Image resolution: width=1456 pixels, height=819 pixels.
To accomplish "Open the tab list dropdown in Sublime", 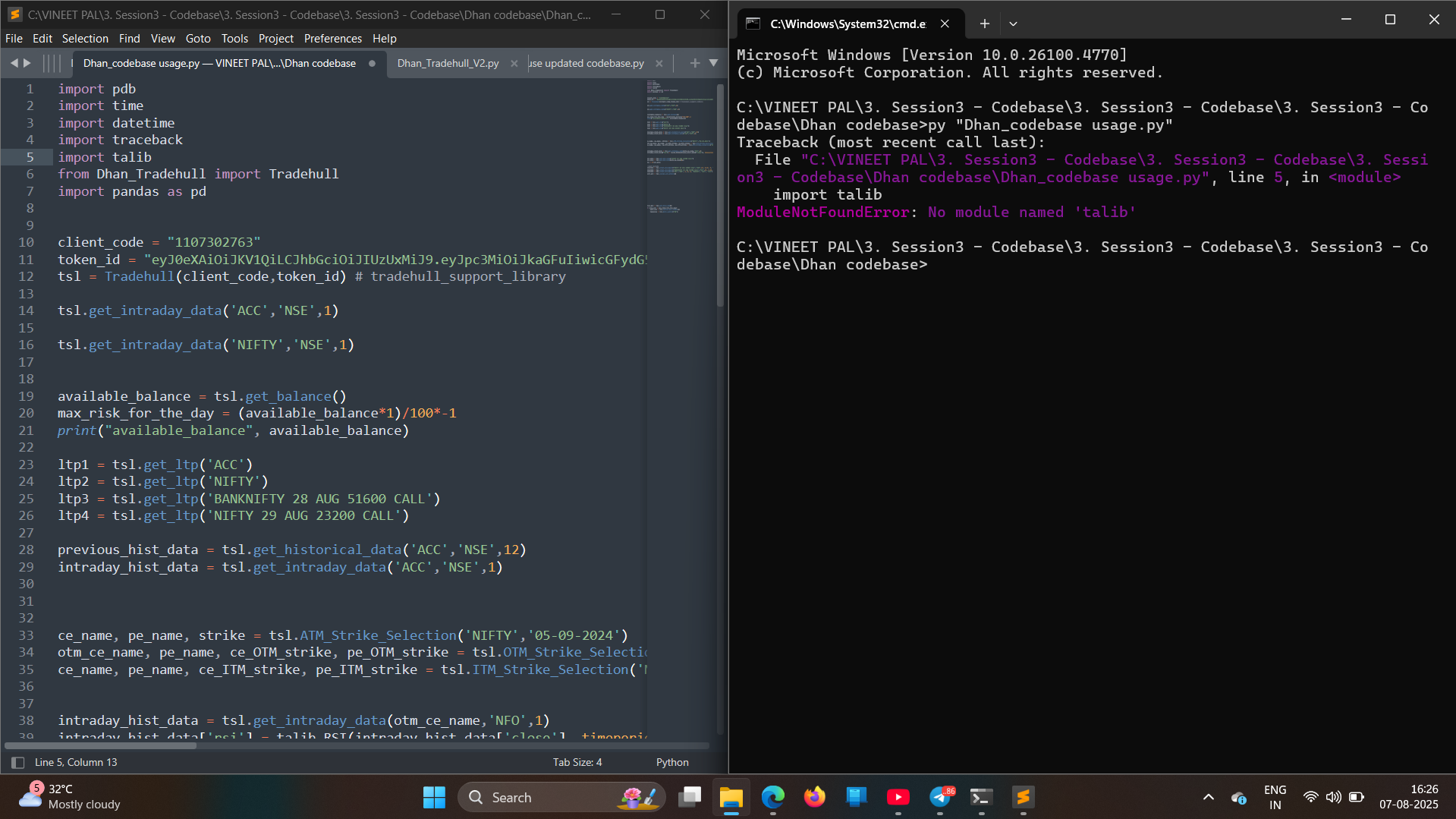I will [713, 63].
